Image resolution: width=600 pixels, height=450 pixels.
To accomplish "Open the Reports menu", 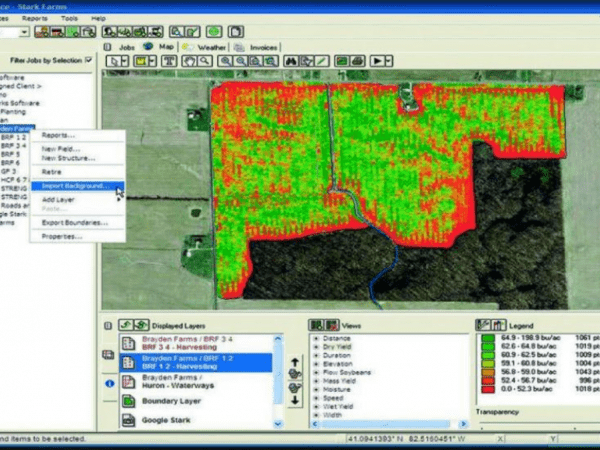I will (35, 18).
